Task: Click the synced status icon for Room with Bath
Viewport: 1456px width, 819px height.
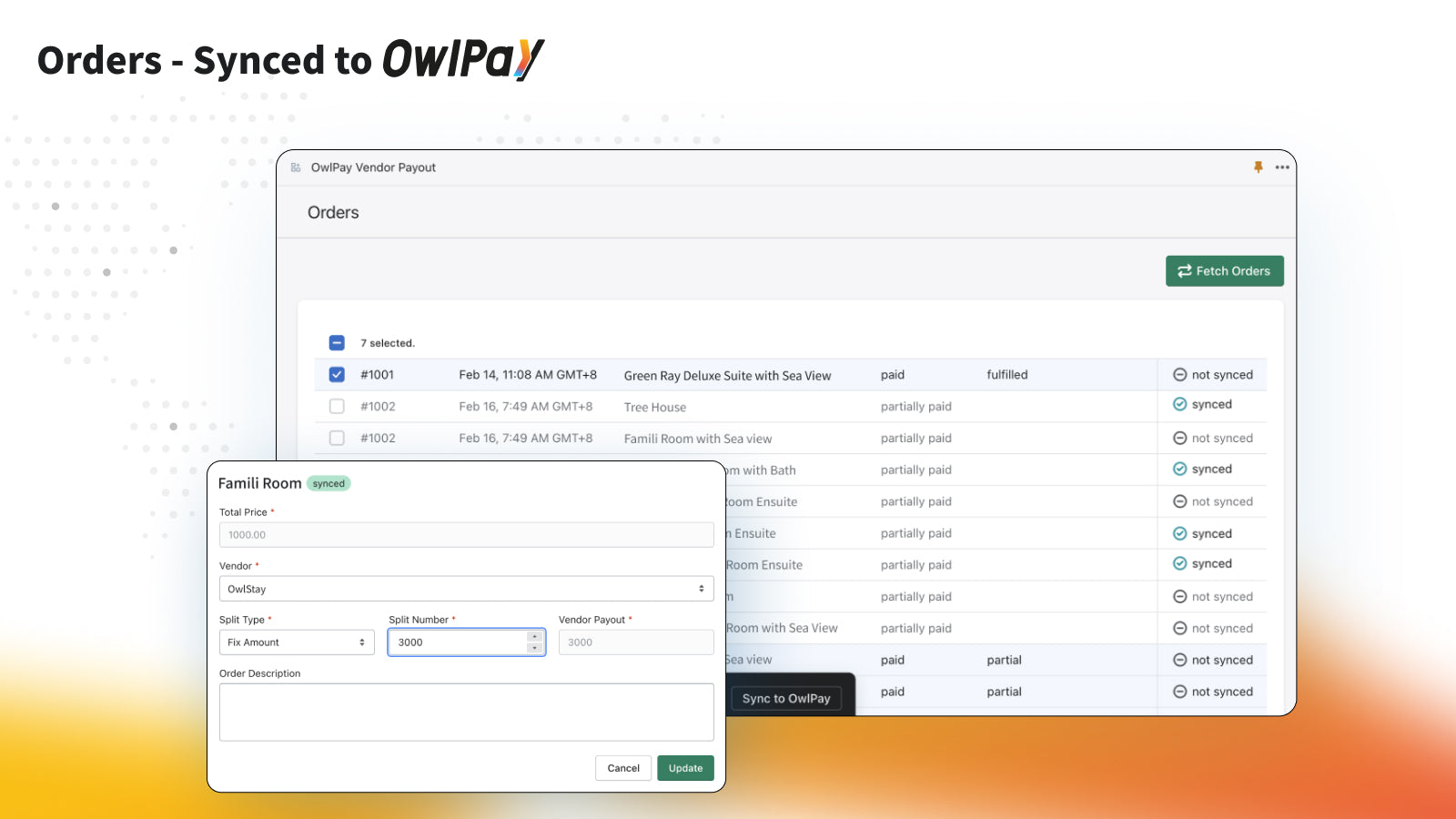Action: tap(1180, 469)
